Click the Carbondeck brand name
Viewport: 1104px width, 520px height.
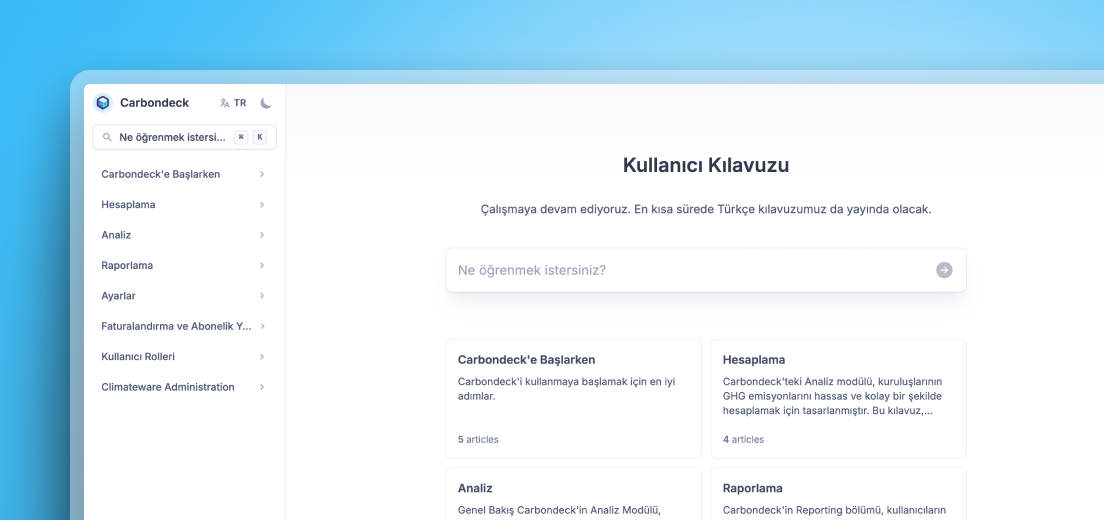pyautogui.click(x=154, y=103)
